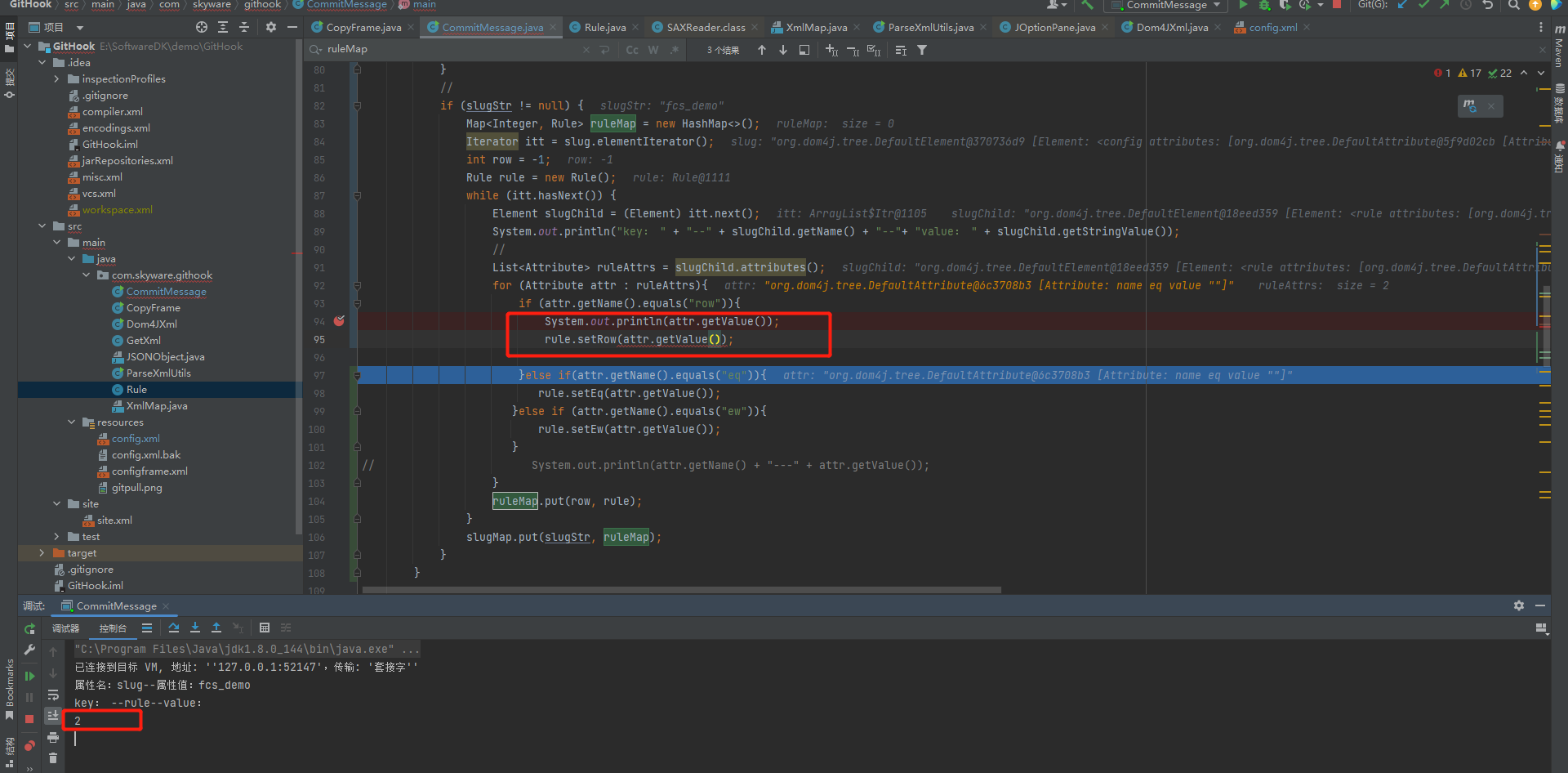This screenshot has width=1568, height=773.
Task: Print console output icon
Action: click(x=53, y=737)
